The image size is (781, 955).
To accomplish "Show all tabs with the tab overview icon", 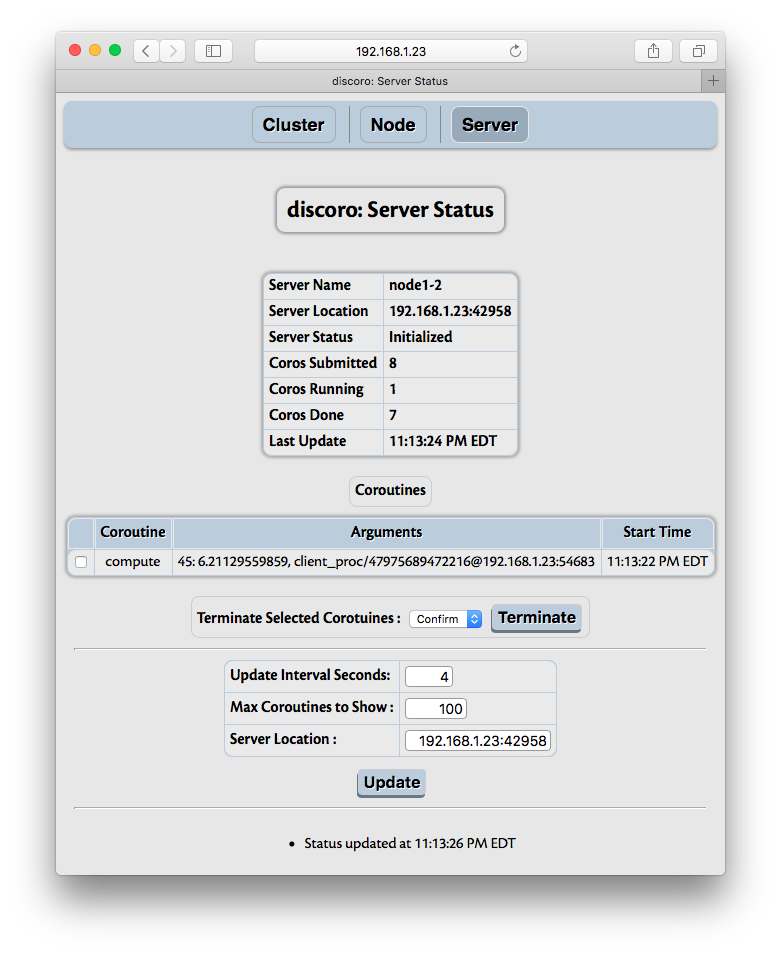I will [699, 51].
